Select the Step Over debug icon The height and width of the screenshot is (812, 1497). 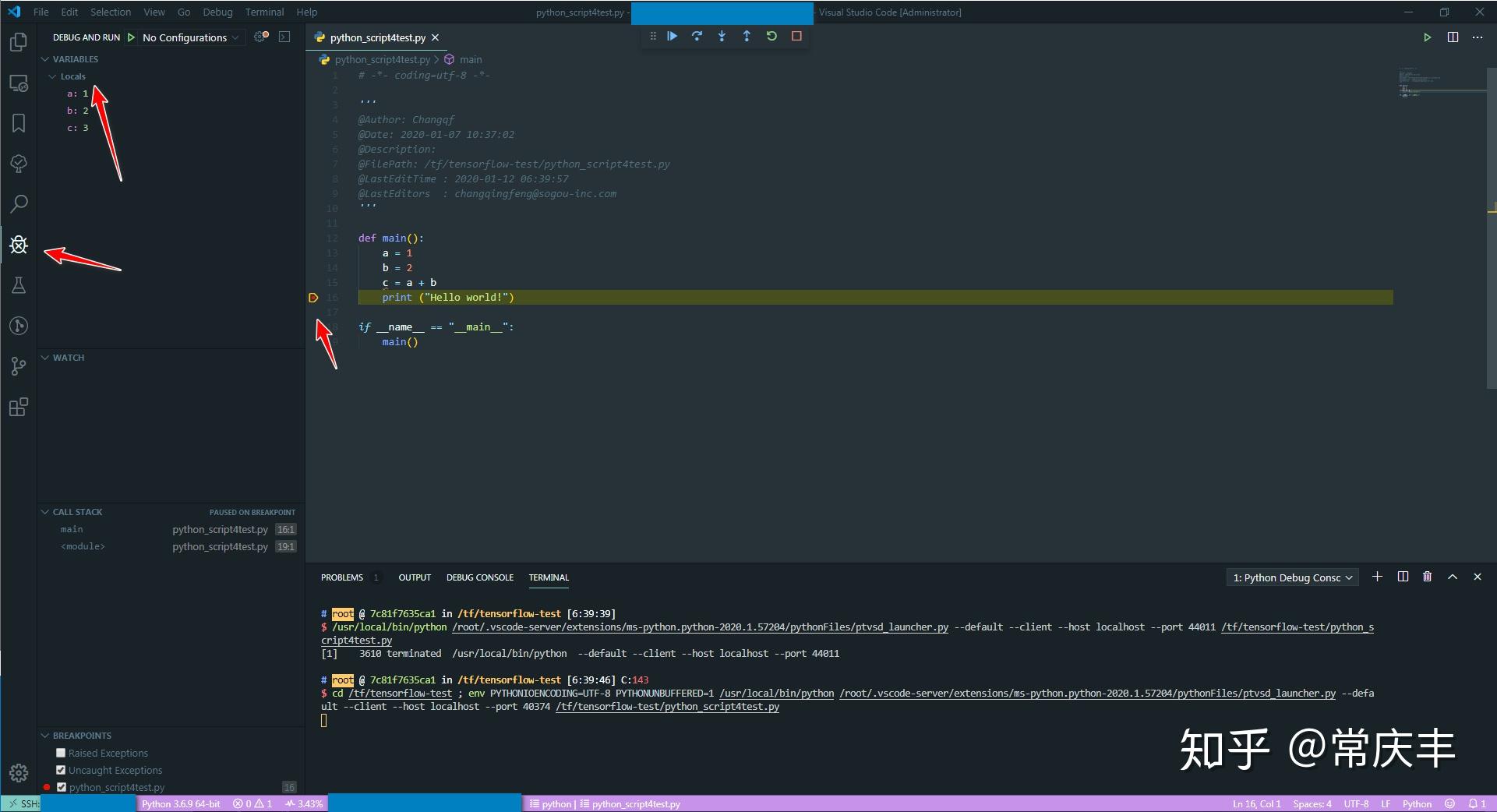(x=697, y=36)
